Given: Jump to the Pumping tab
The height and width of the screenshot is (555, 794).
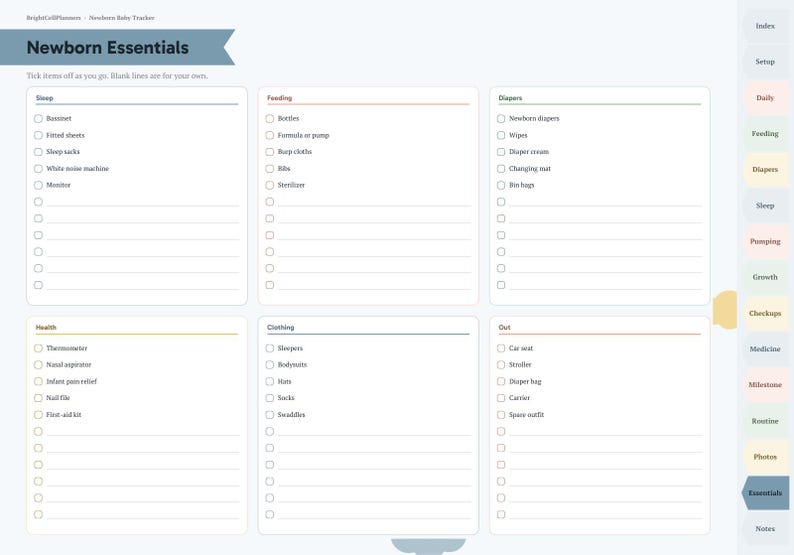Looking at the screenshot, I should [x=765, y=242].
